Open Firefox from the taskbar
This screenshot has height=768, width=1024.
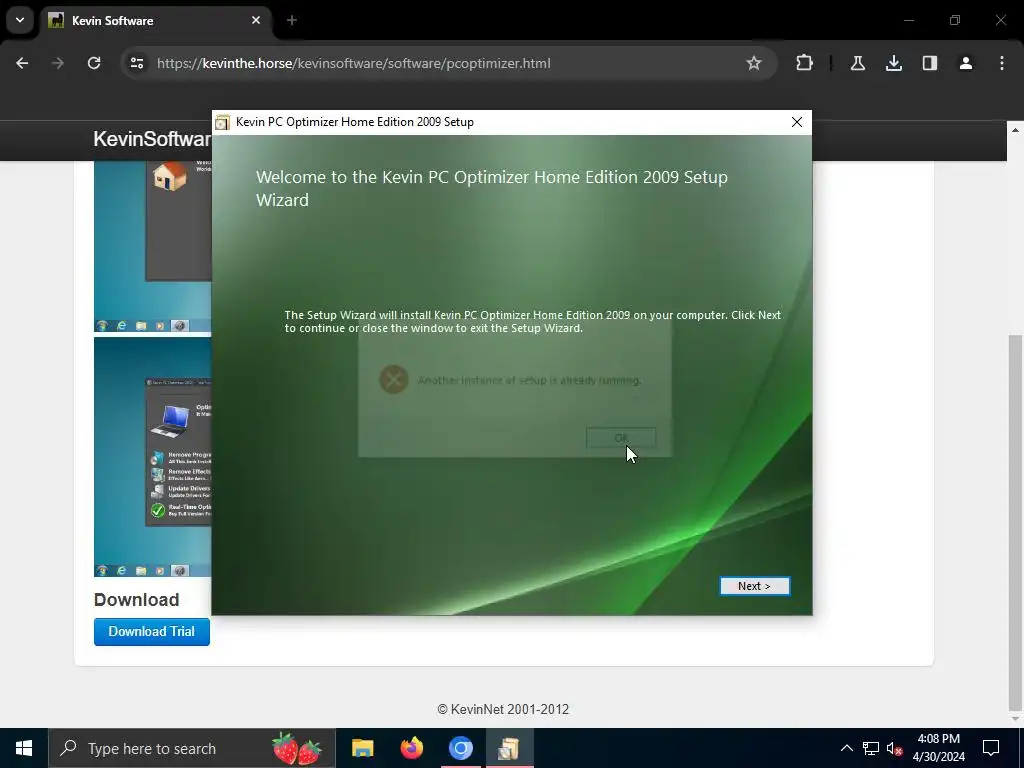[x=411, y=748]
